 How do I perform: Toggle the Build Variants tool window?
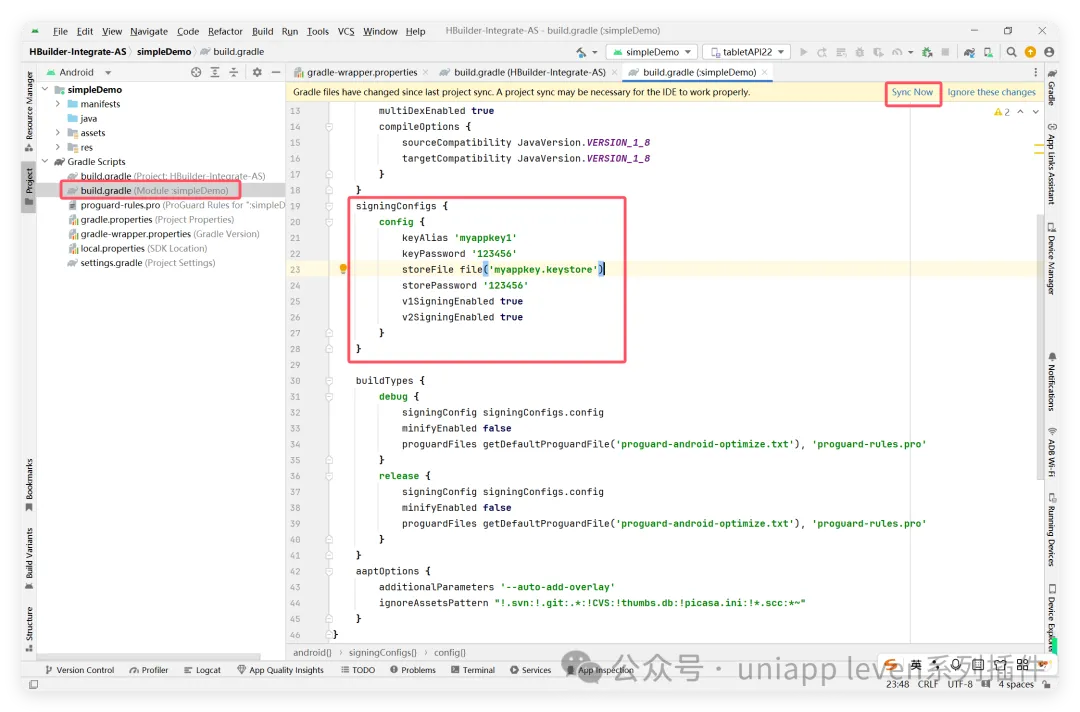[29, 558]
